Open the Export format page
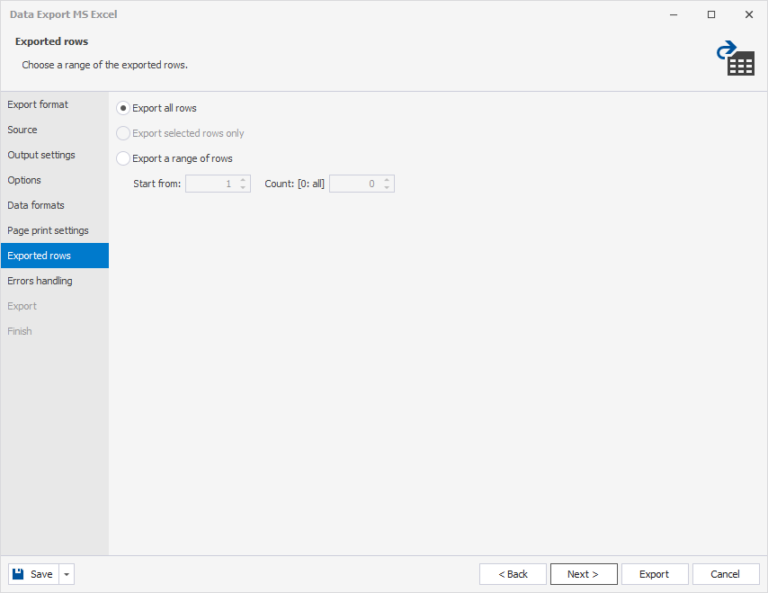The width and height of the screenshot is (768, 593). point(38,104)
